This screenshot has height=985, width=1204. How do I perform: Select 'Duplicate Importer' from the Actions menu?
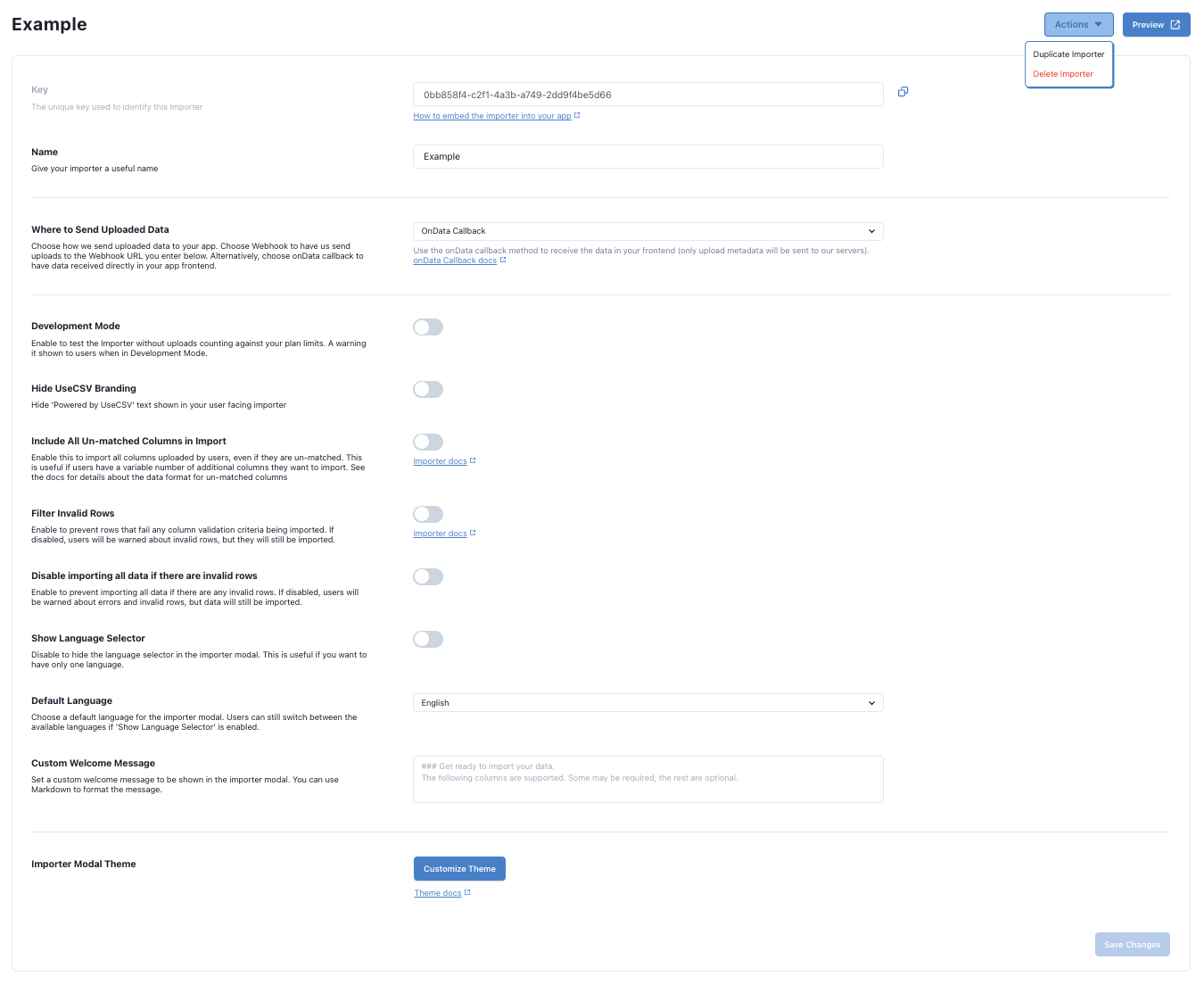point(1068,54)
